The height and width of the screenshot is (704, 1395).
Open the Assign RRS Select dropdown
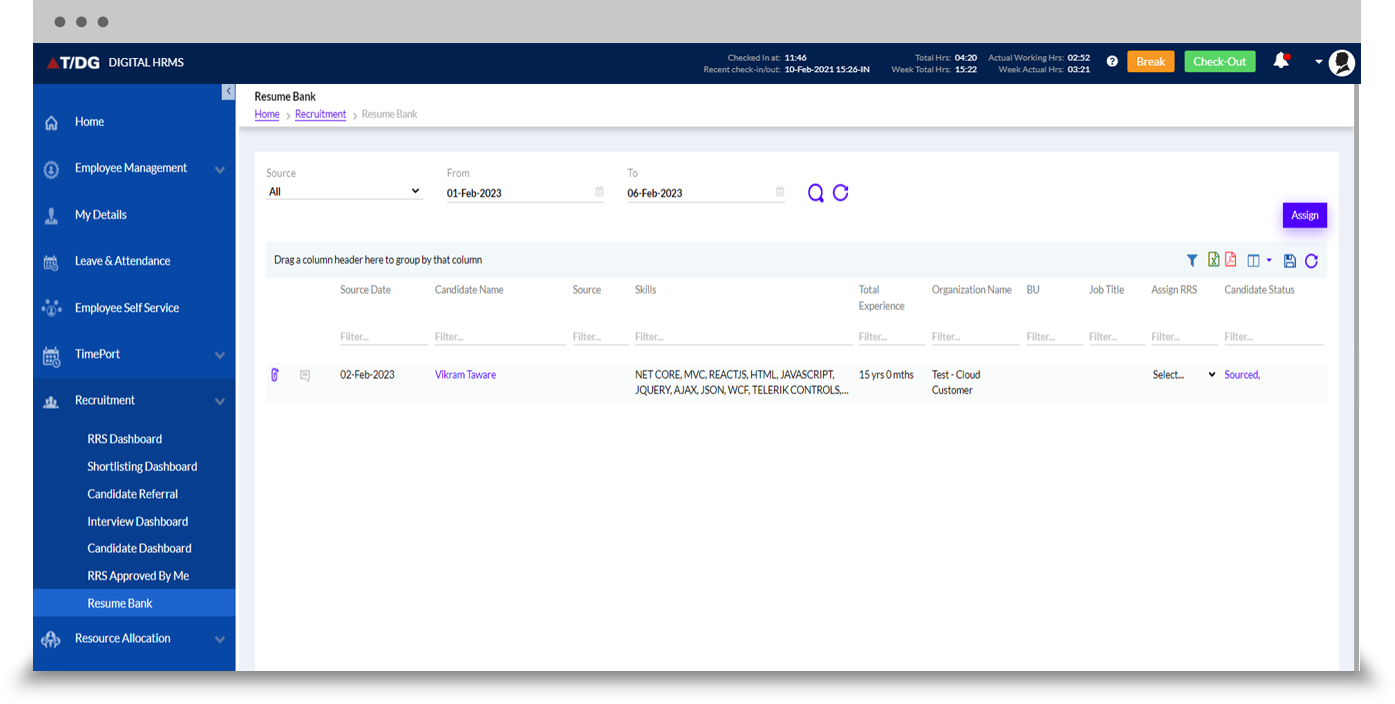click(1184, 375)
